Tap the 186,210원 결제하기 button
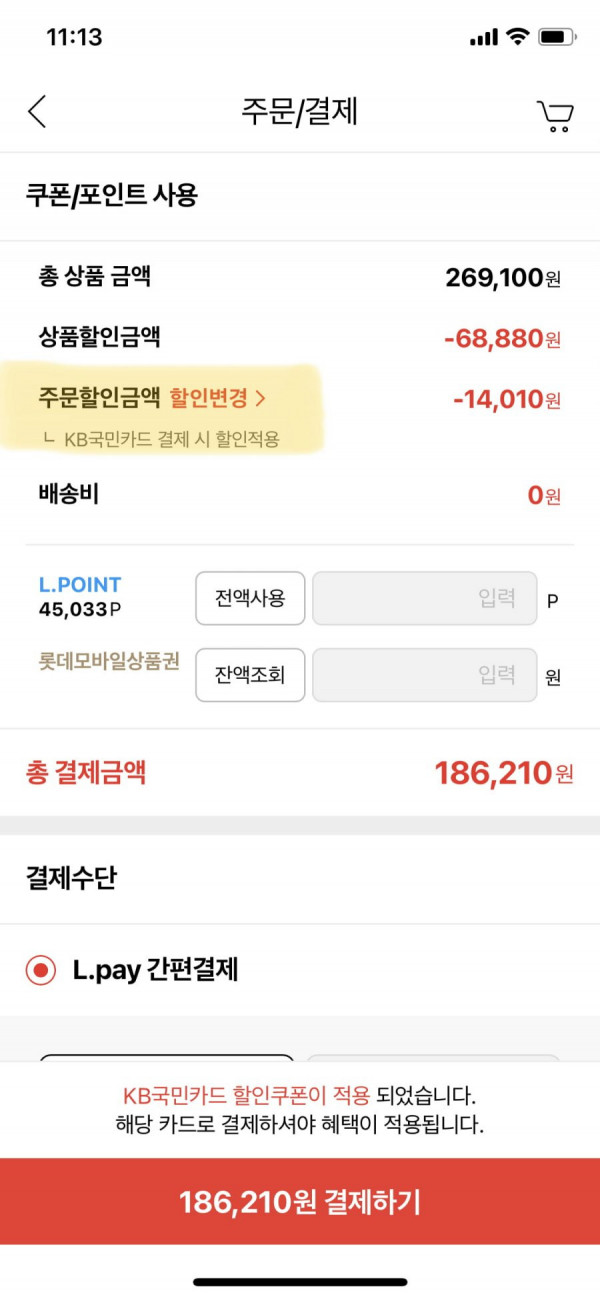Screen dimensions: 600x1299 pyautogui.click(x=300, y=1202)
